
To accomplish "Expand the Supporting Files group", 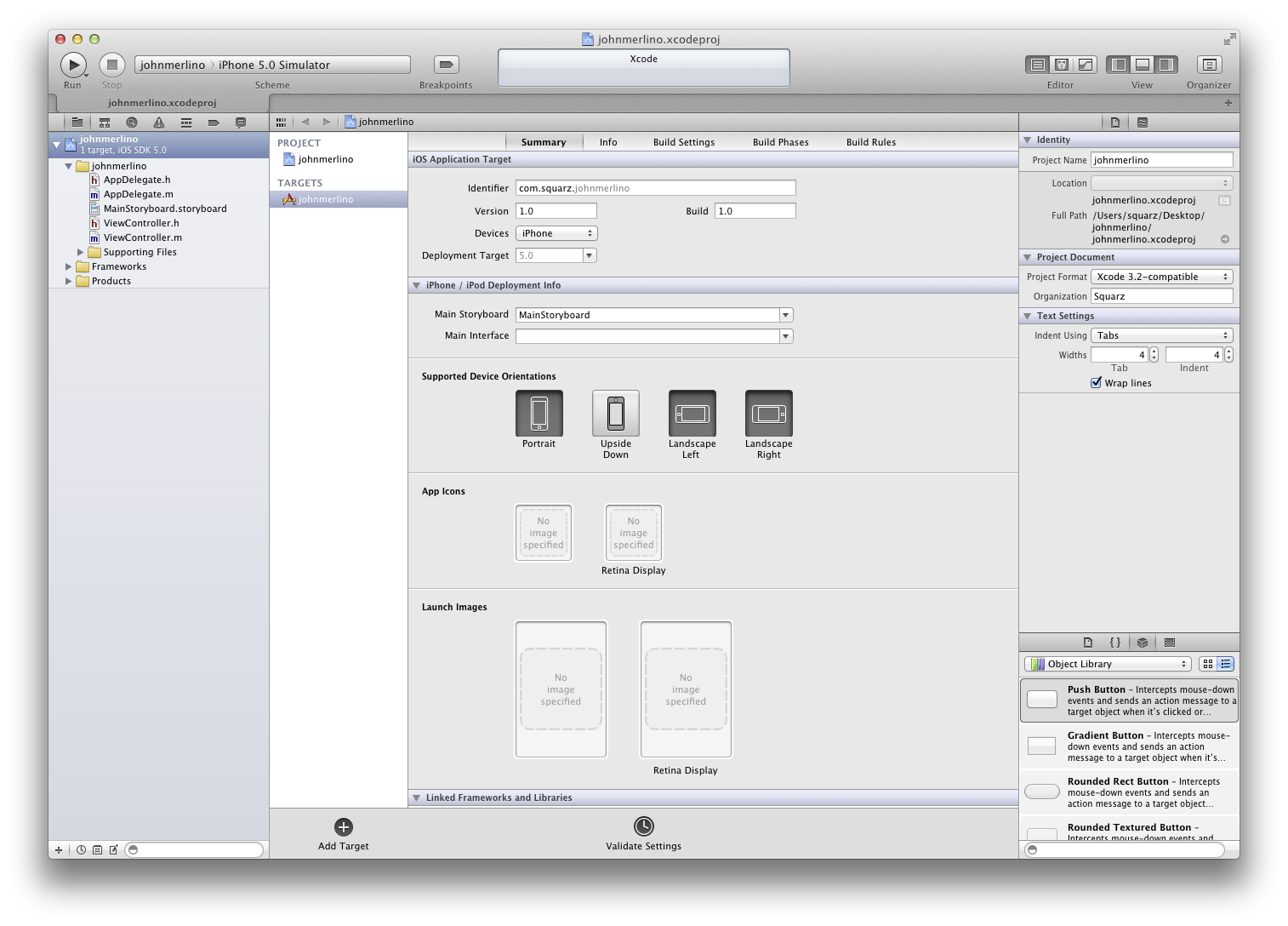I will pos(81,252).
